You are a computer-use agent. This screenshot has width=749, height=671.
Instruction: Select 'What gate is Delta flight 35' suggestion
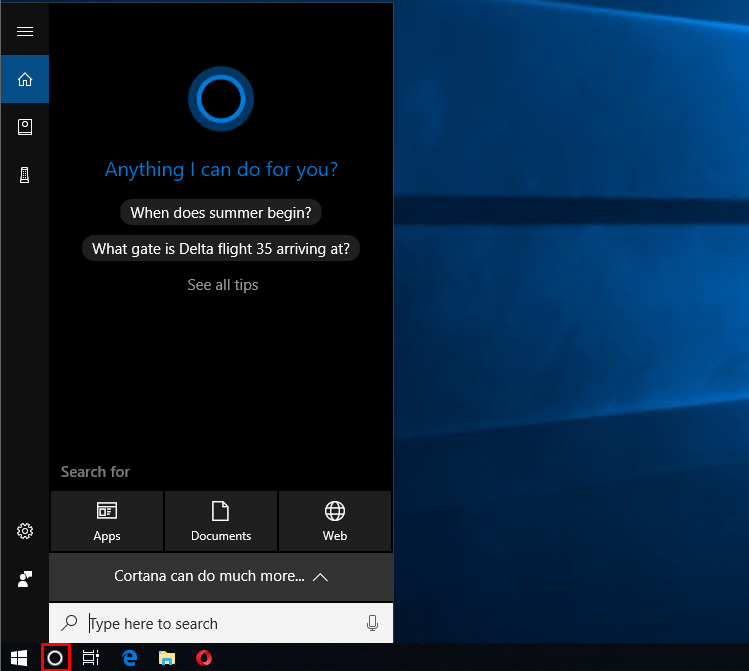tap(221, 249)
